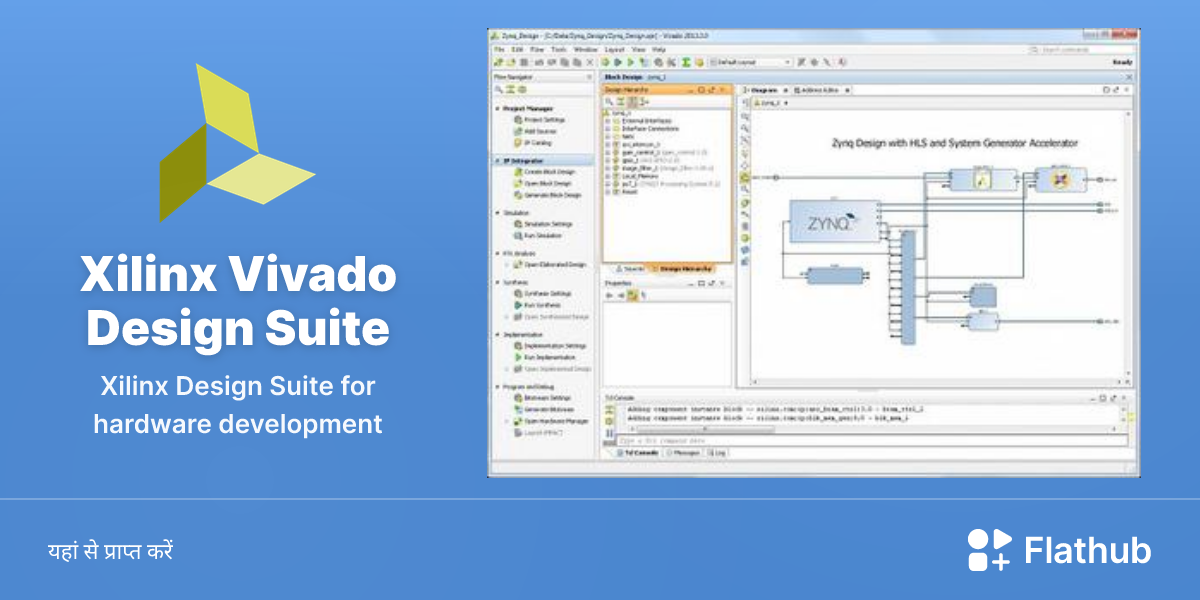Switch to the Log tab
The image size is (1200, 600).
click(716, 453)
